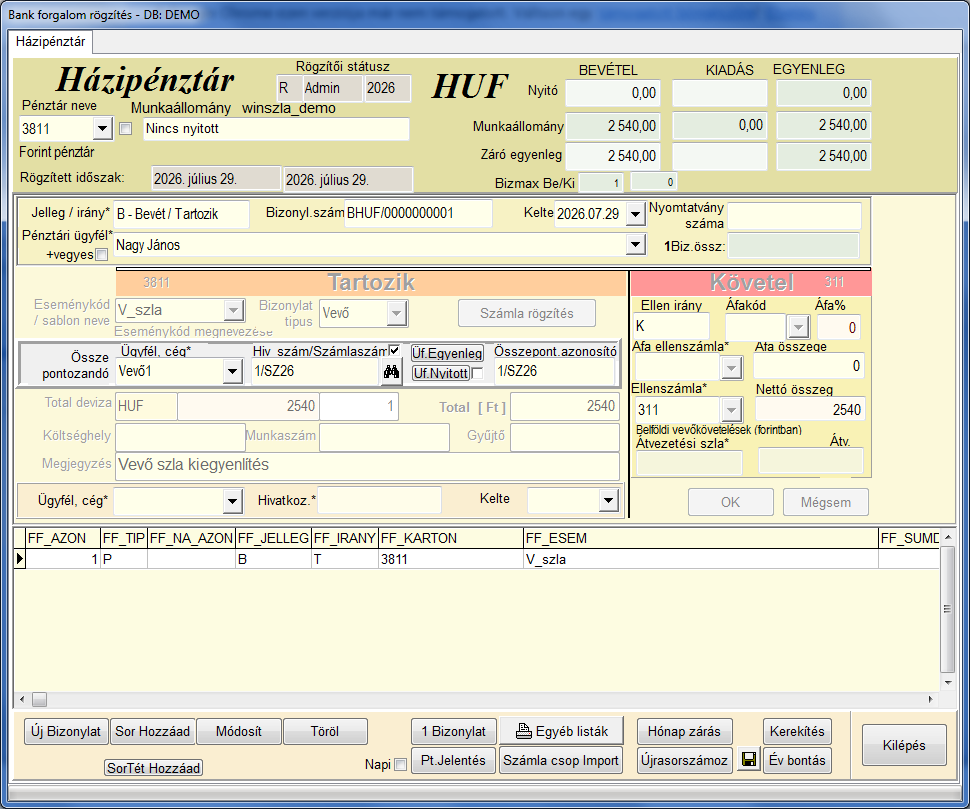Screen dimensions: 970x809
Task: Click the Pt.Jelentés button
Action: 453,760
